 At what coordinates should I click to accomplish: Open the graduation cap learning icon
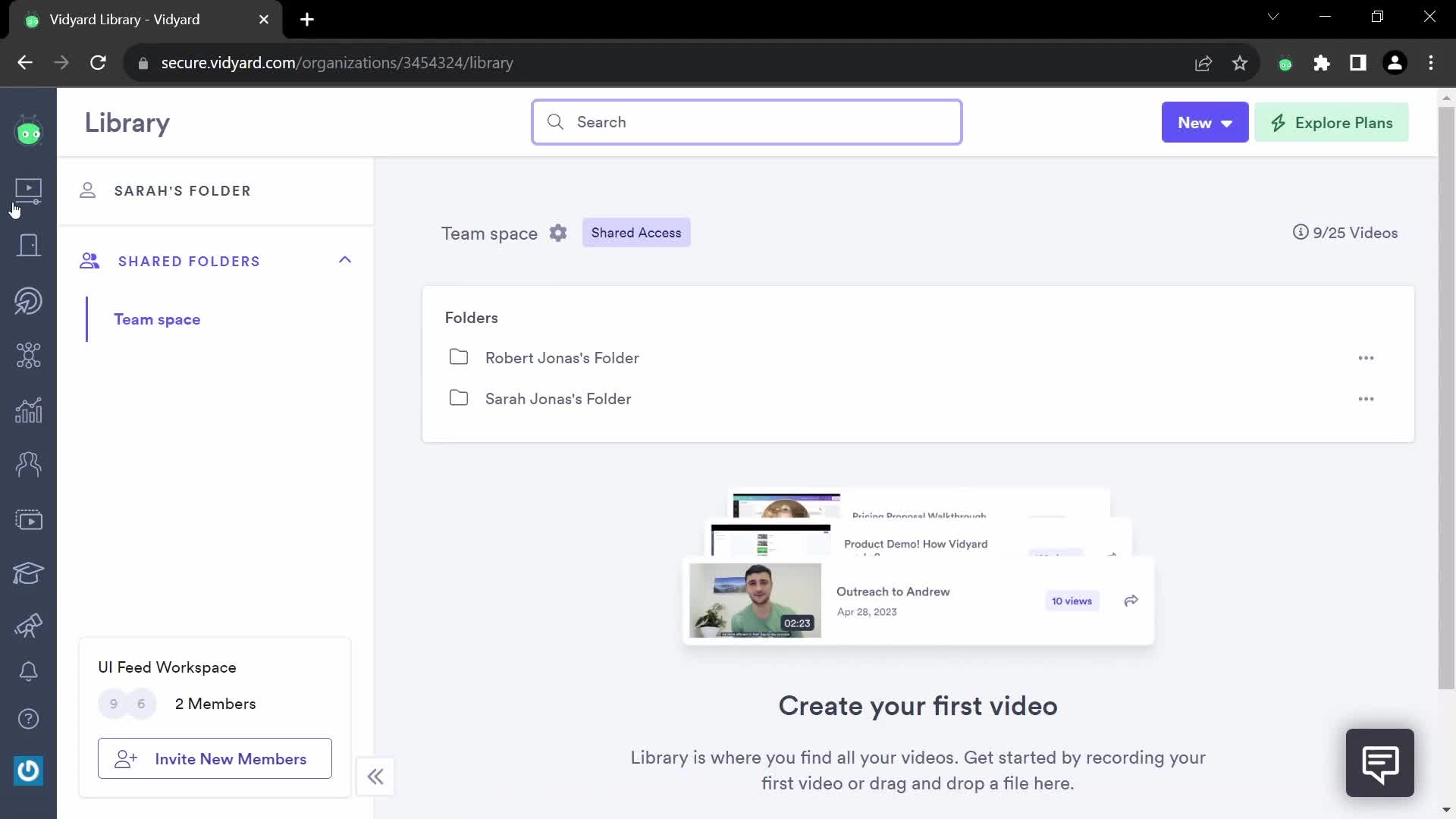click(29, 573)
